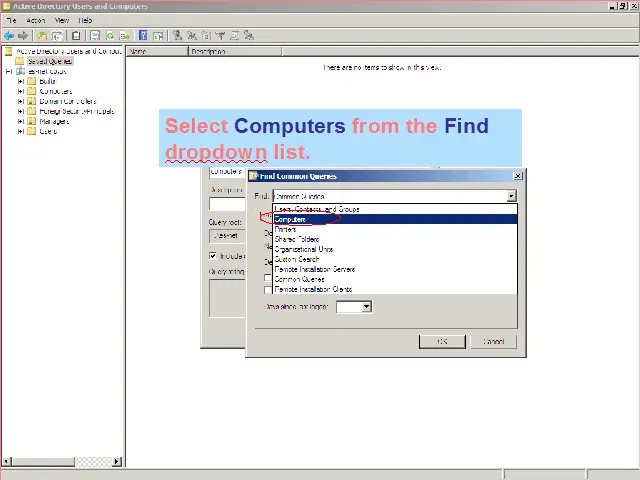Open the Days since last logon dropdown
Screen dimensions: 640x480
pyautogui.click(x=366, y=307)
